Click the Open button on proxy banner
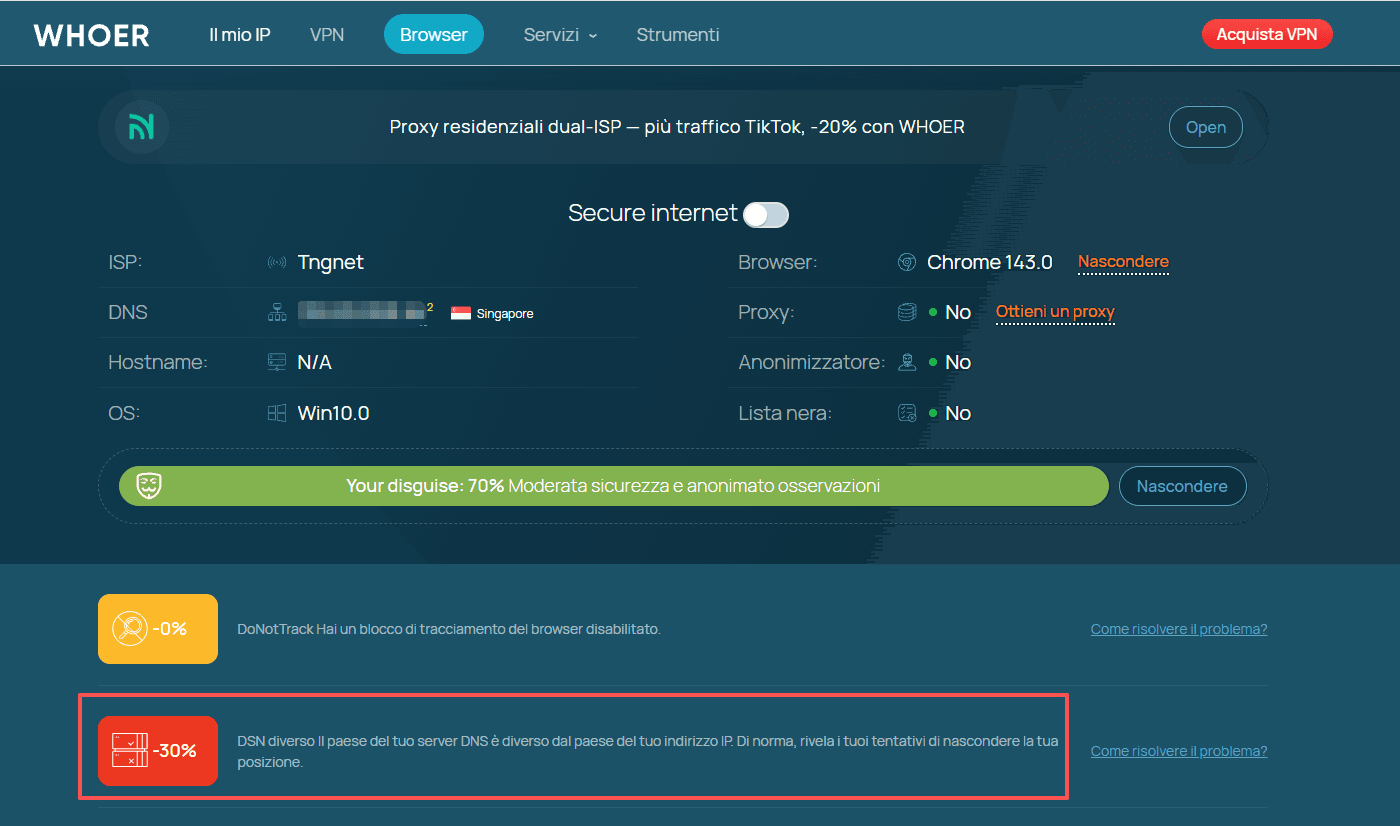Image resolution: width=1400 pixels, height=826 pixels. tap(1206, 127)
